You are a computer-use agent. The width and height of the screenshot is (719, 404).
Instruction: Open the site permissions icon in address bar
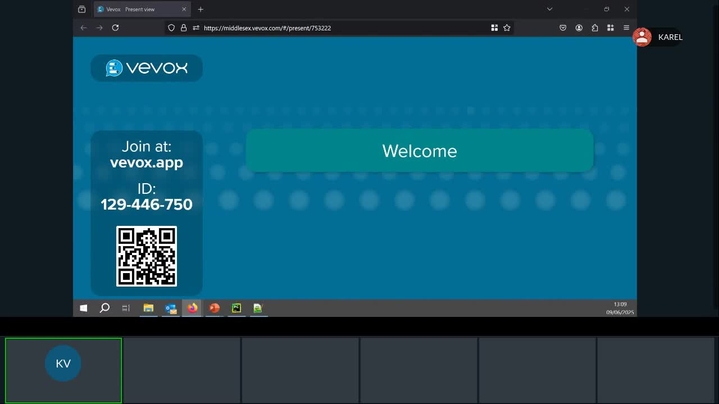click(x=196, y=28)
